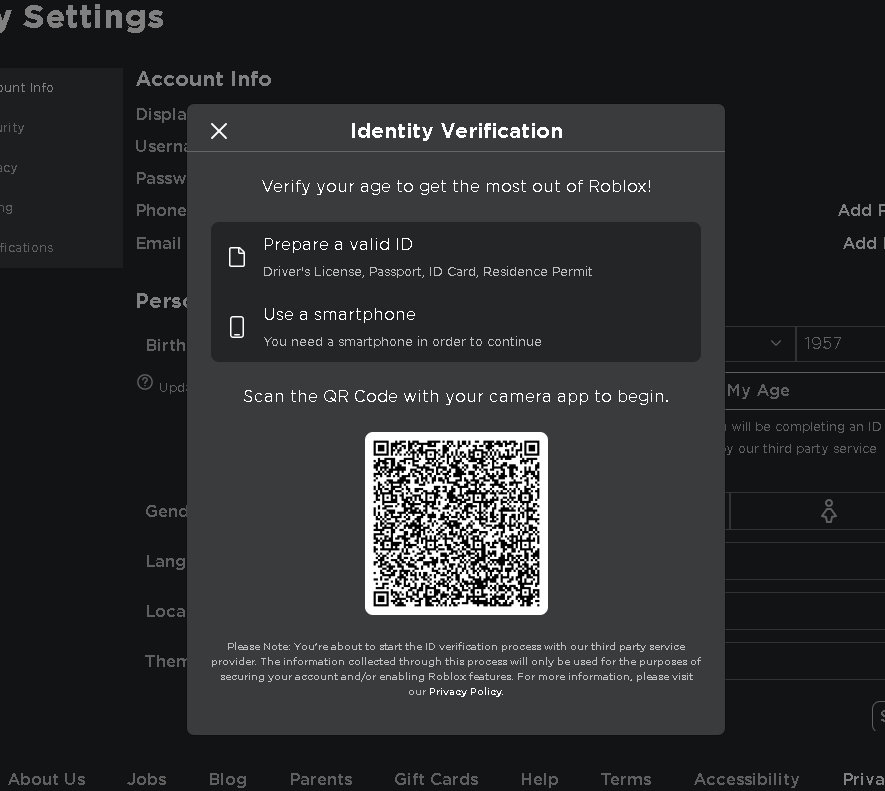The image size is (885, 791).
Task: Select Account Info sidebar tab
Action: click(x=61, y=88)
